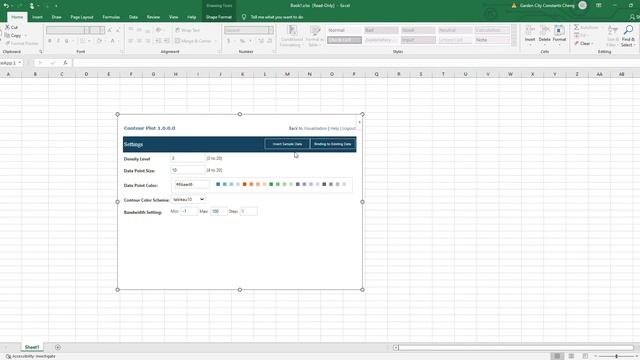Click the Font Color icon

(113, 41)
